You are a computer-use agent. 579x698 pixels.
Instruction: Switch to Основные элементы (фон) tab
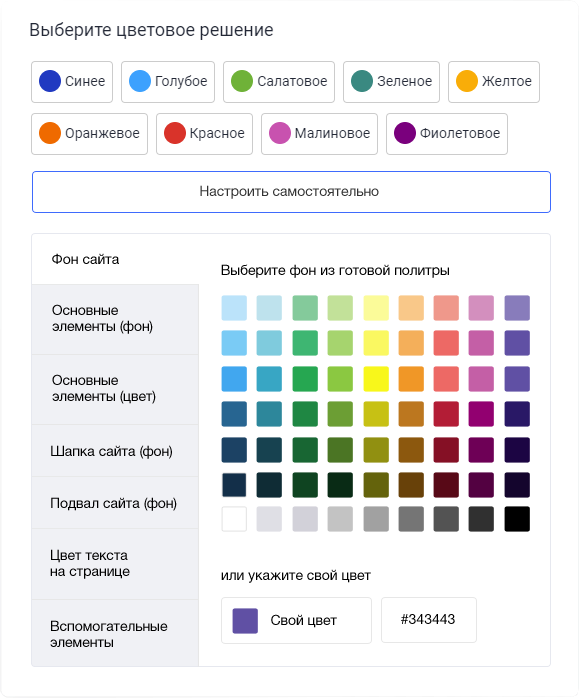(115, 319)
